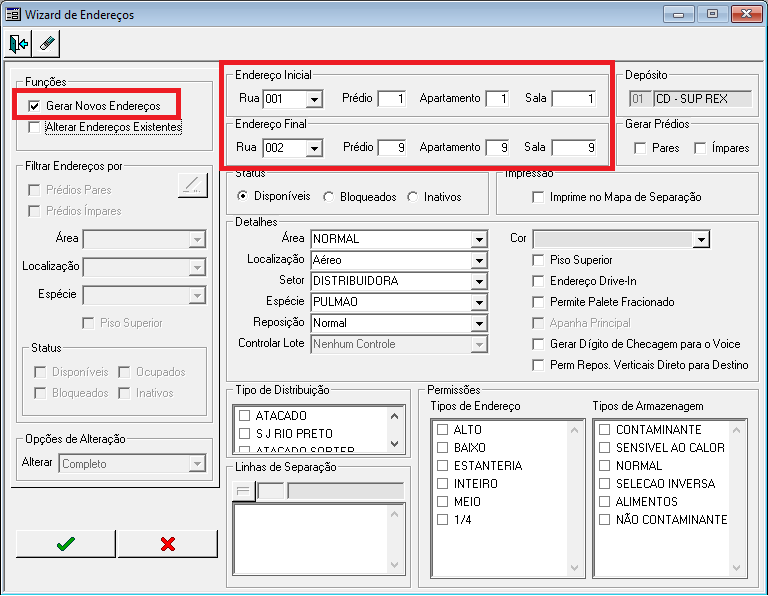
Task: Toggle Gerar Novos Endereços checkbox
Action: click(x=34, y=106)
